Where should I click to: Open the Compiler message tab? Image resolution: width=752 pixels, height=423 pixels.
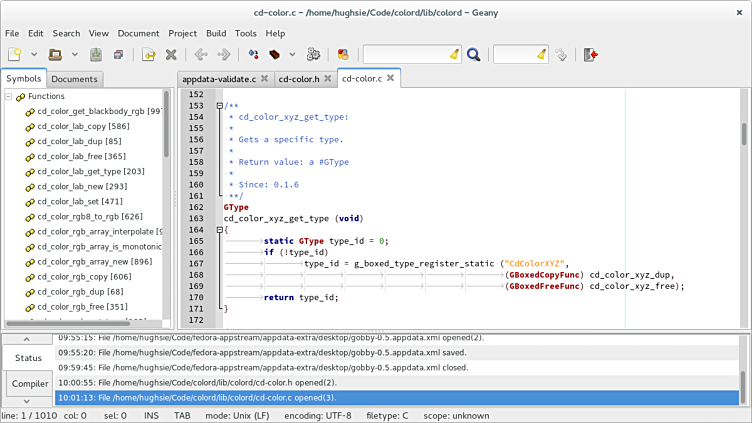(x=29, y=383)
